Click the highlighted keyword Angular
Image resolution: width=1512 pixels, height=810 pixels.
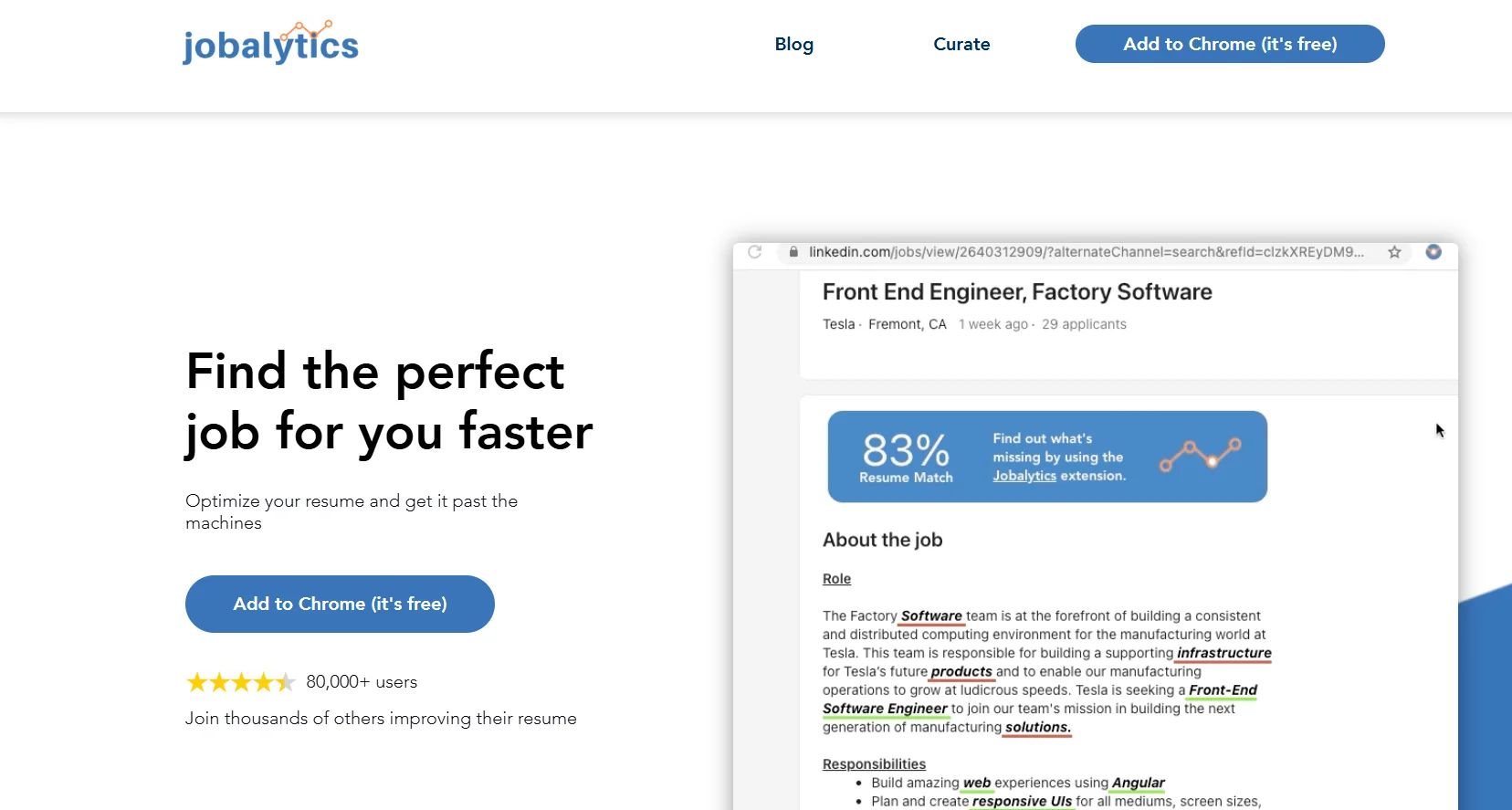[1138, 783]
